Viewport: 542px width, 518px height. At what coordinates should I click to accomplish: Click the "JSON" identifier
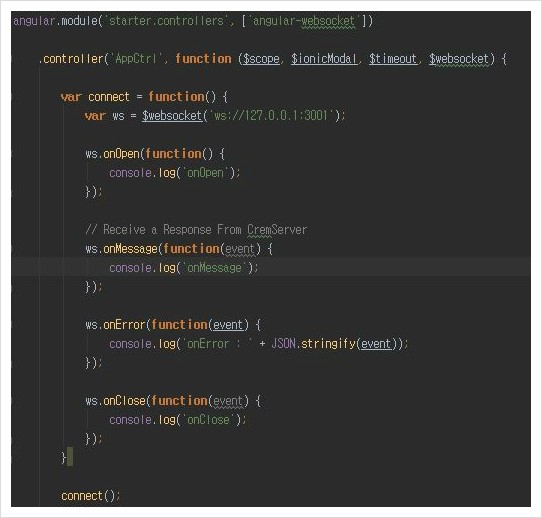[283, 344]
